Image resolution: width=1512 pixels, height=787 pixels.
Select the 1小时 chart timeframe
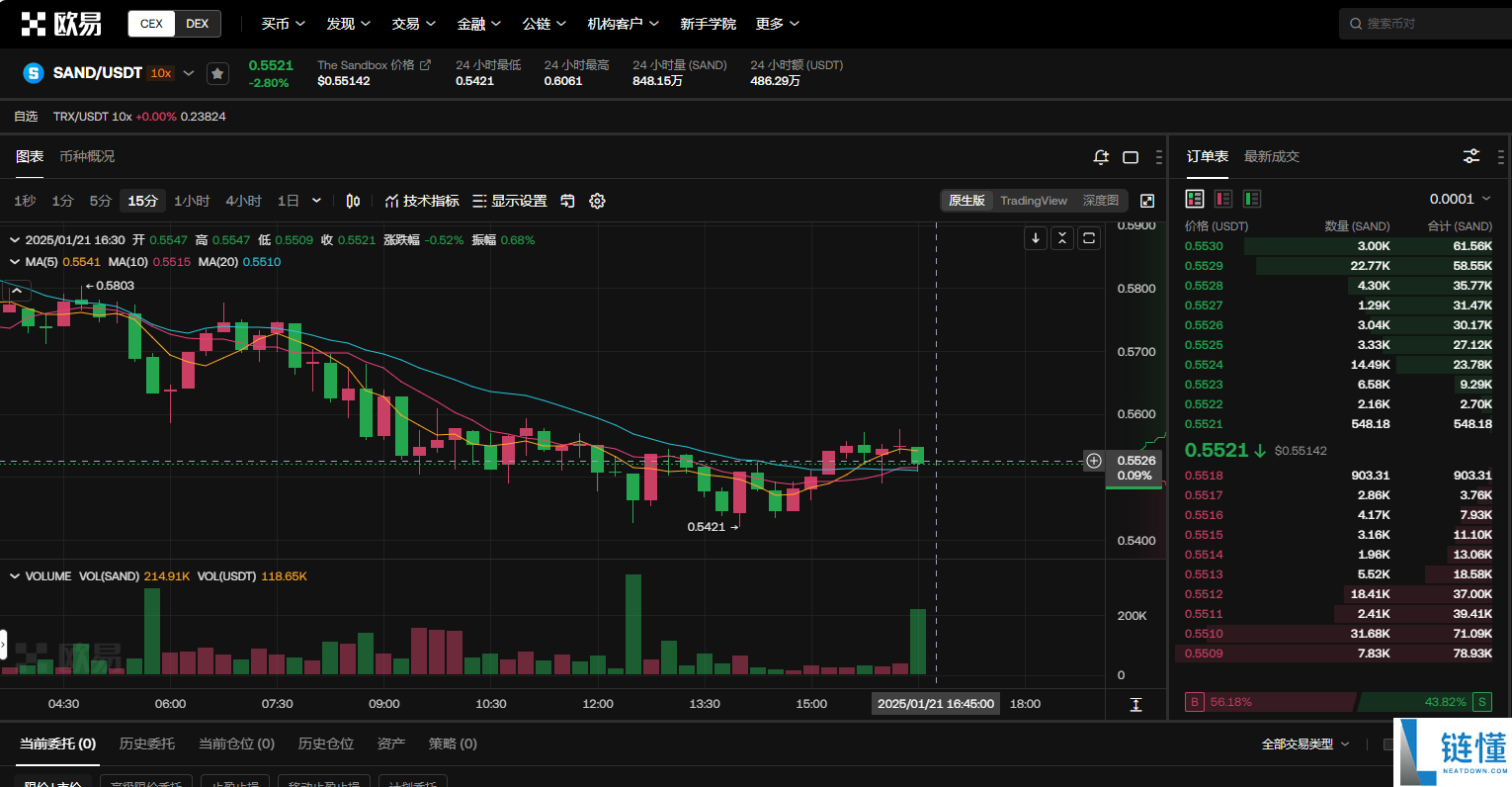(192, 201)
